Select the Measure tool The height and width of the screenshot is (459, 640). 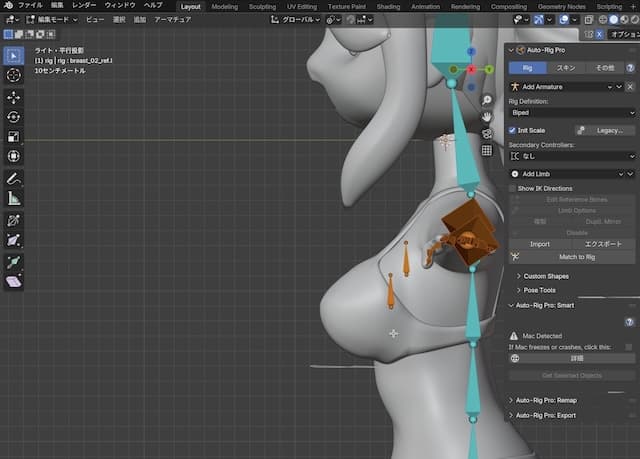(14, 198)
